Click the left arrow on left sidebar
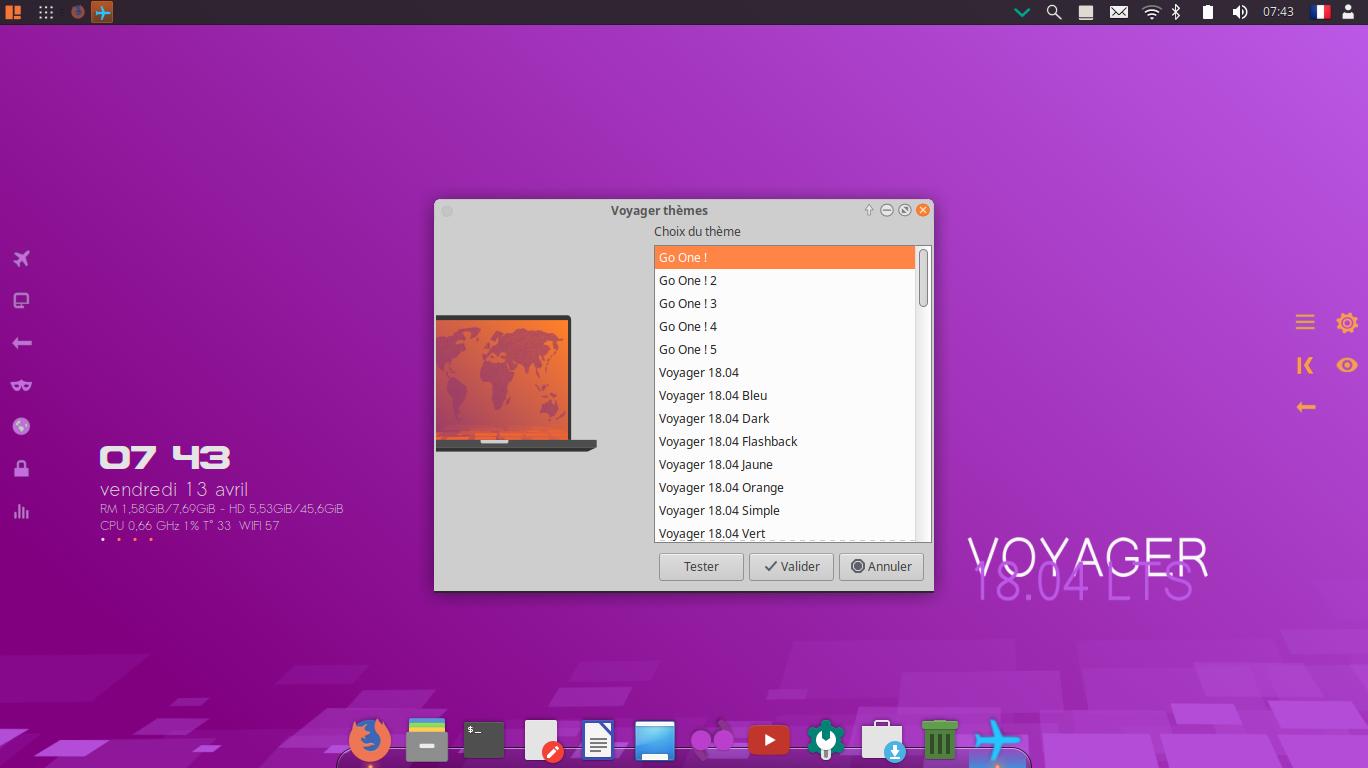The width and height of the screenshot is (1368, 768). point(22,343)
